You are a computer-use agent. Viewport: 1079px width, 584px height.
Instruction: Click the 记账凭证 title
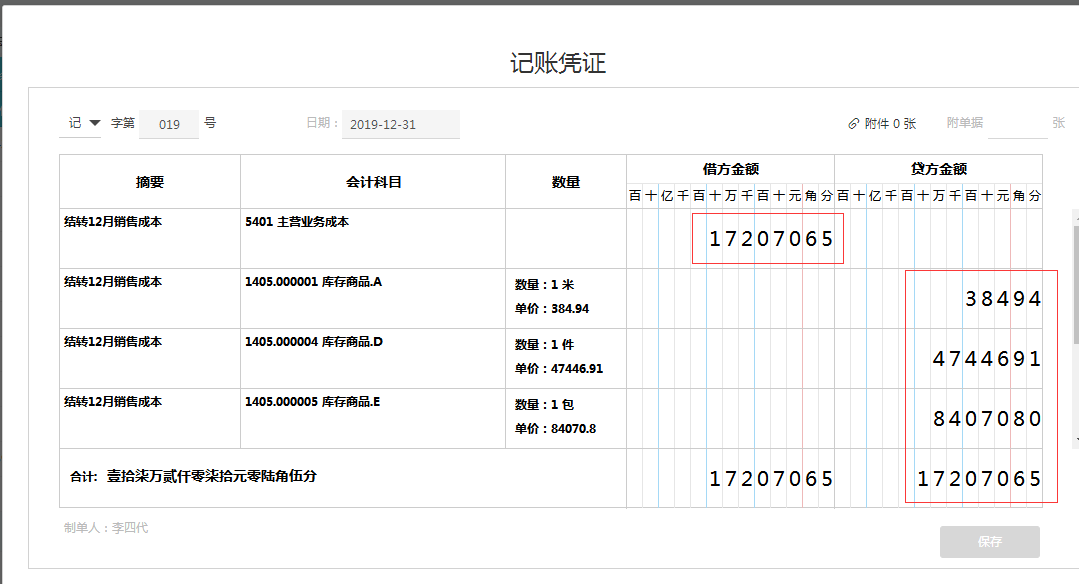click(x=558, y=63)
